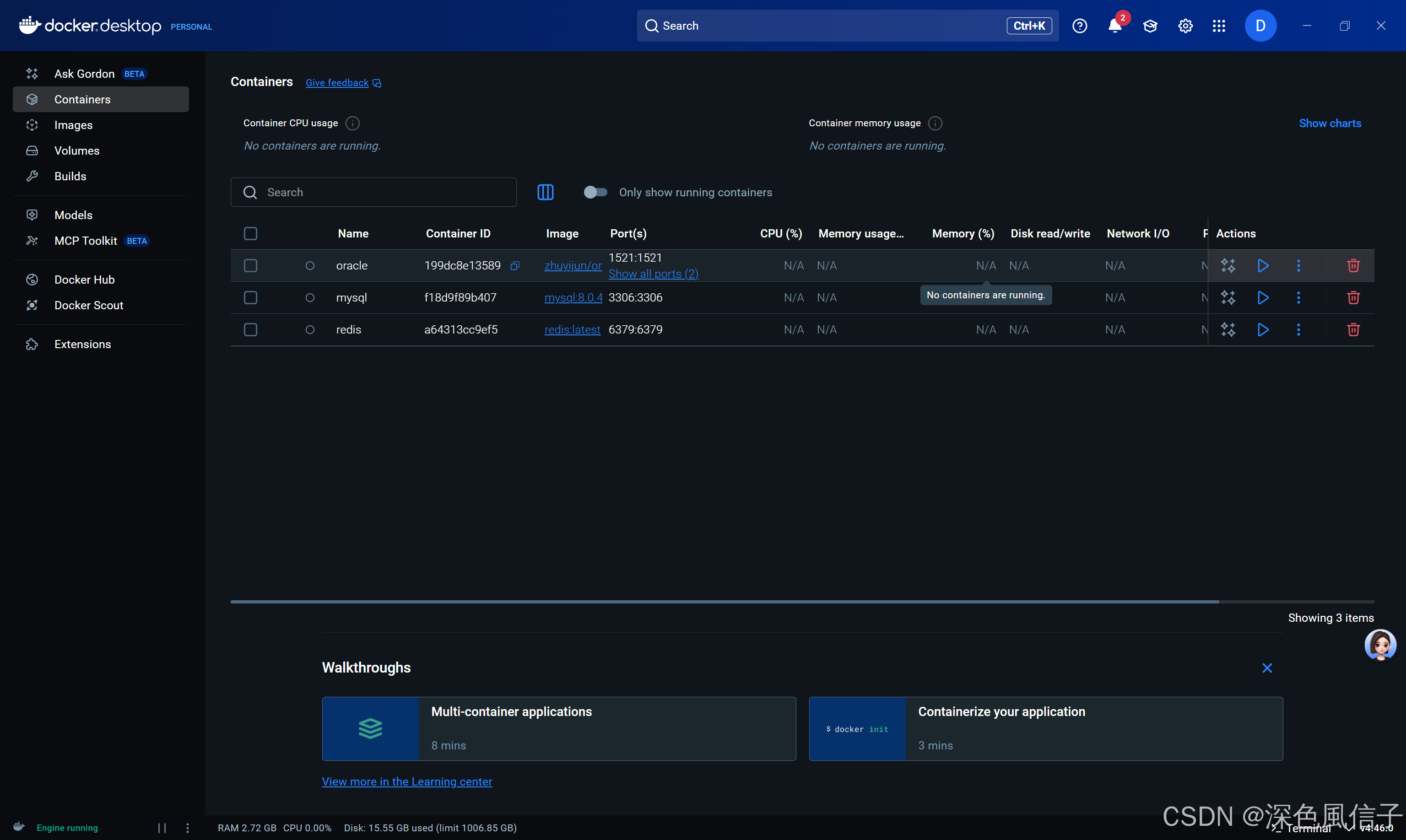The width and height of the screenshot is (1406, 840).
Task: Open the redis:latest image link
Action: (x=572, y=329)
